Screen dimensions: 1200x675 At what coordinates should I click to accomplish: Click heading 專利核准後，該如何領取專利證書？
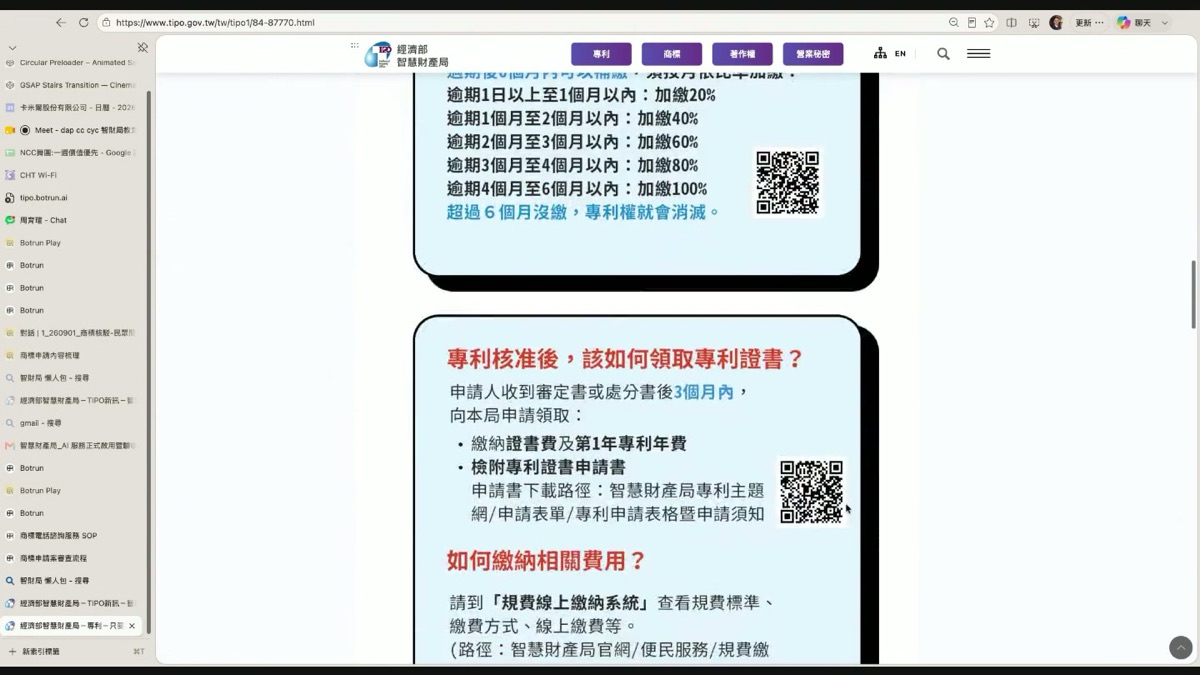click(626, 359)
